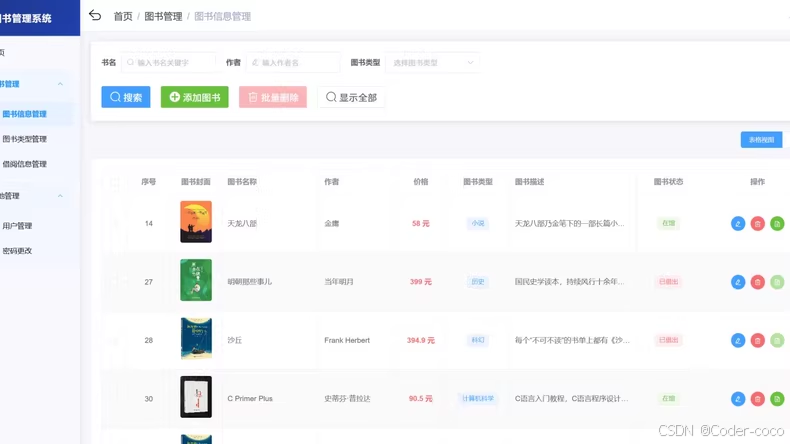Click the green action icon for 明朝那些事儿

coord(777,282)
